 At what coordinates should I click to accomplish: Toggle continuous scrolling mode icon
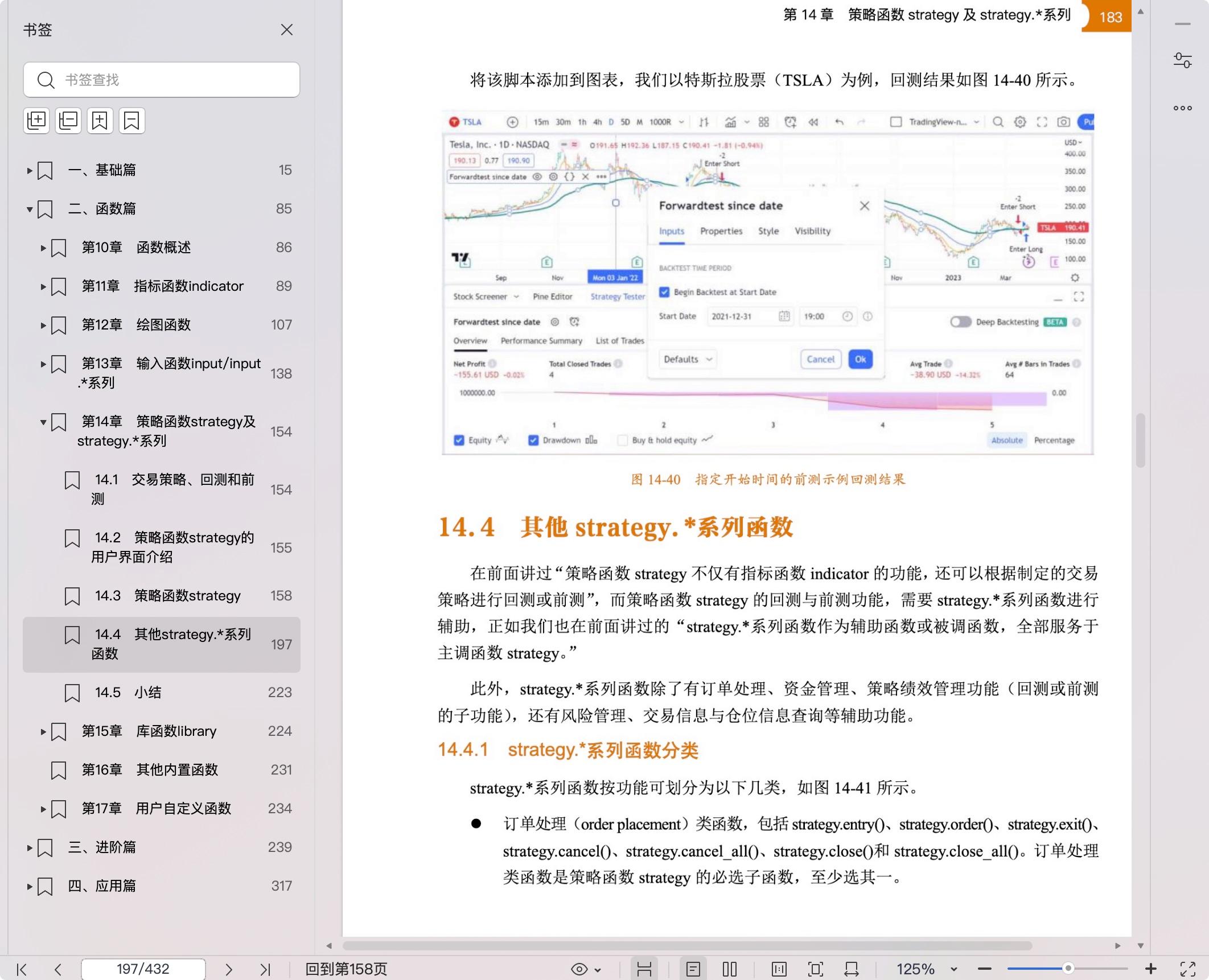(644, 969)
